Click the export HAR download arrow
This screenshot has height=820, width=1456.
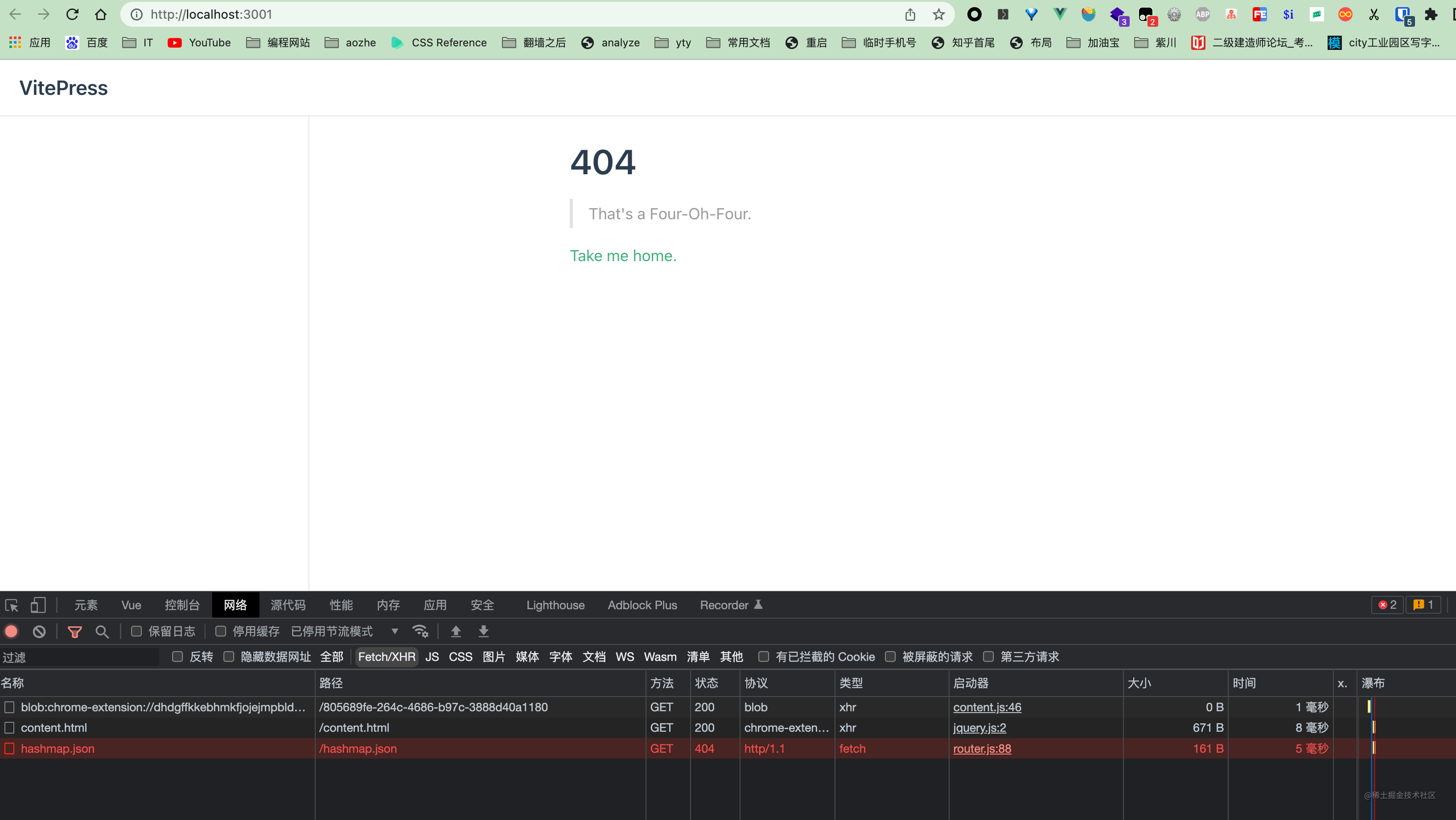point(483,631)
